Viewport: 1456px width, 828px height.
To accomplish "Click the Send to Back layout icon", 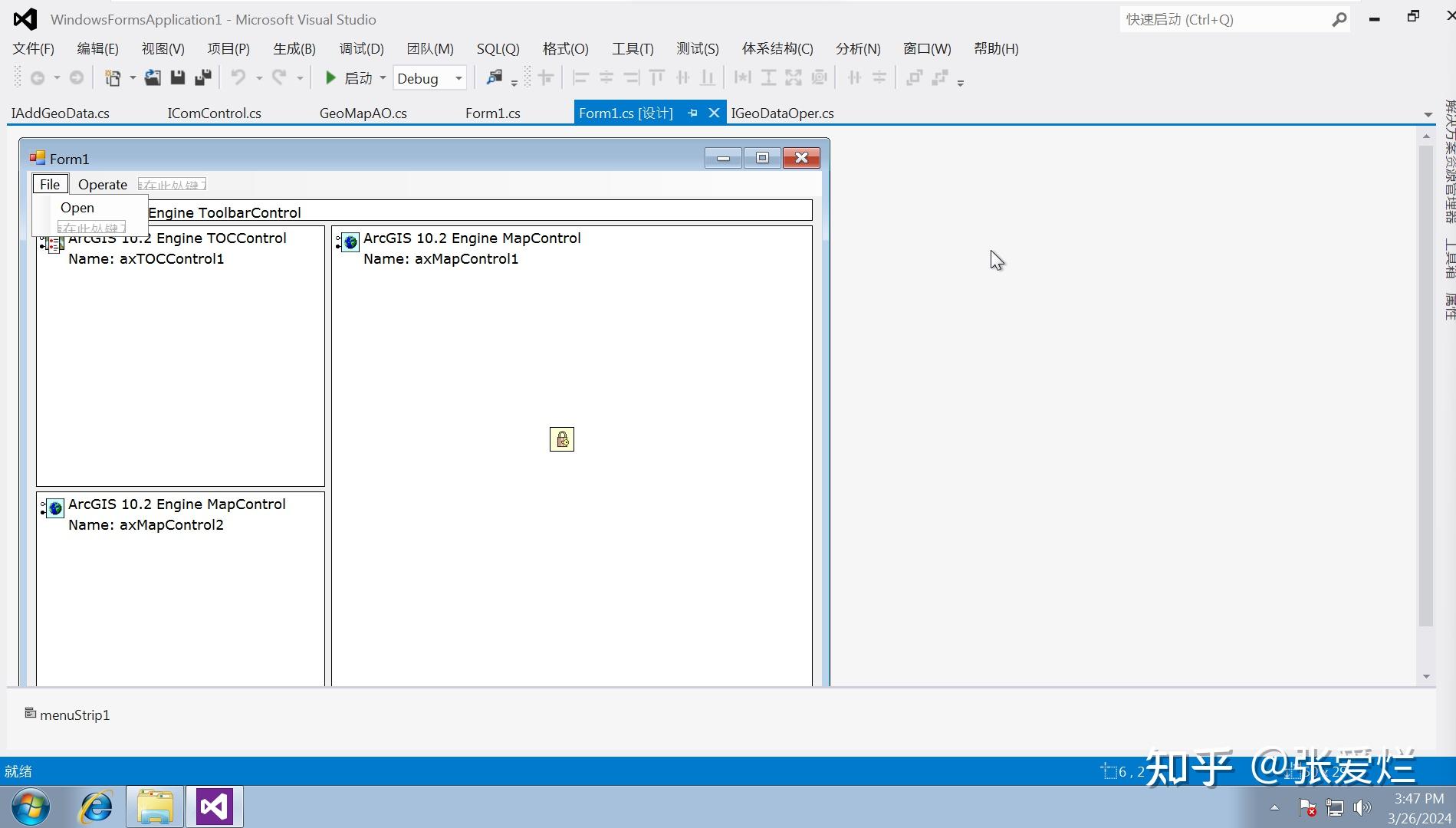I will pos(939,78).
